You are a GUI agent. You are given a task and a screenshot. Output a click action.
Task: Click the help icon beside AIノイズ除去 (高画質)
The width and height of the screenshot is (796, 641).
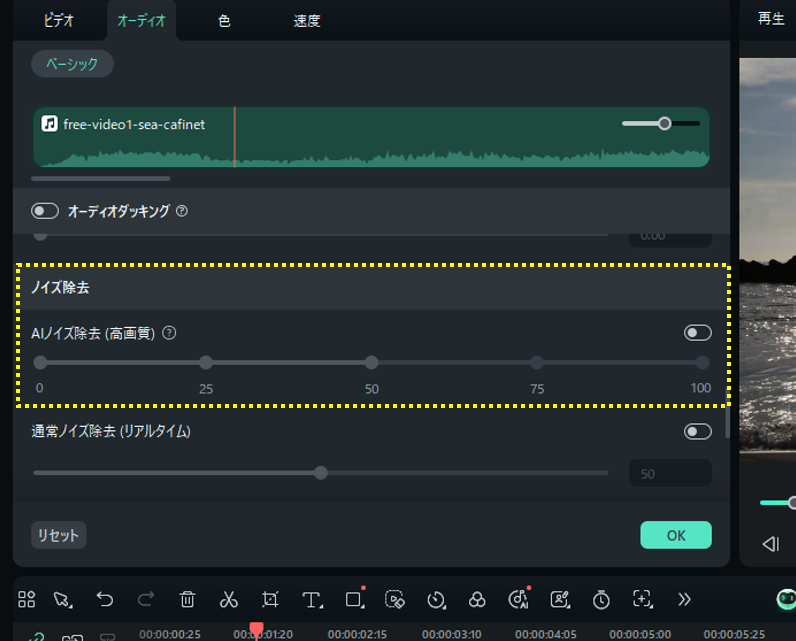(169, 333)
